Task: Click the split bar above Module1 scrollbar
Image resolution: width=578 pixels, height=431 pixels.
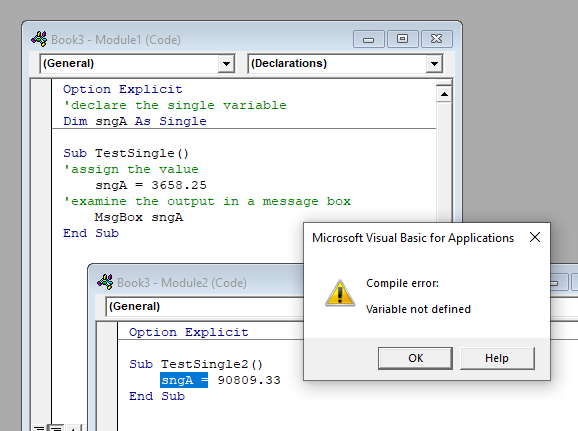Action: pyautogui.click(x=444, y=83)
